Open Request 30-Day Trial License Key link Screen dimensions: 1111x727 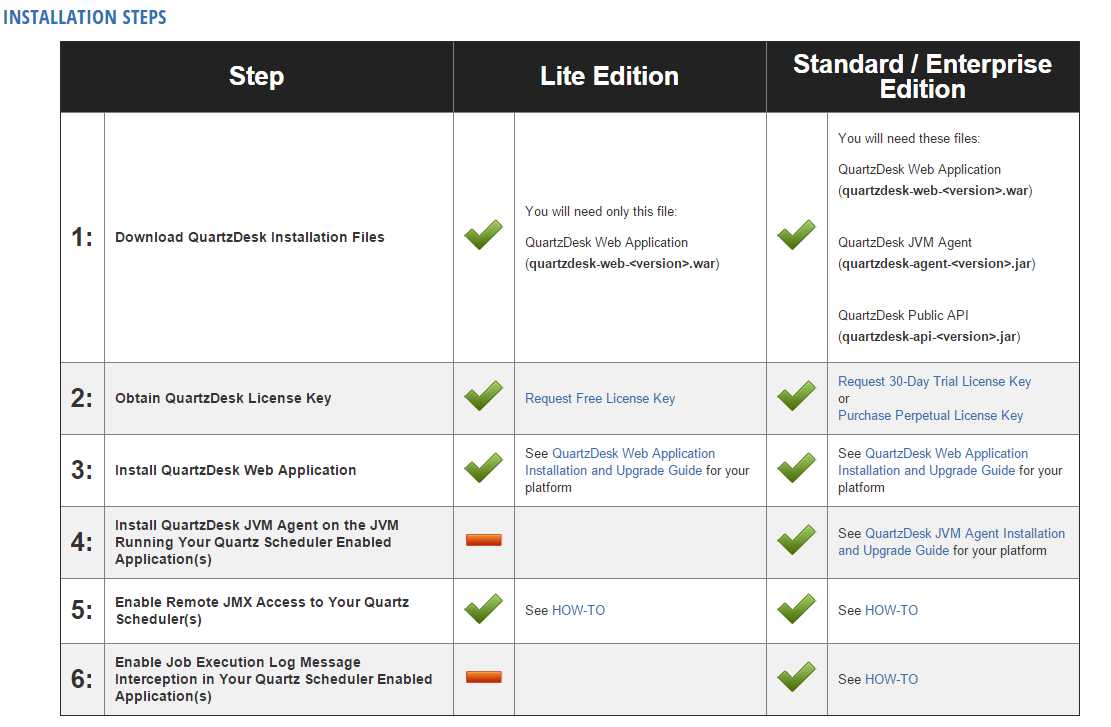click(x=935, y=381)
